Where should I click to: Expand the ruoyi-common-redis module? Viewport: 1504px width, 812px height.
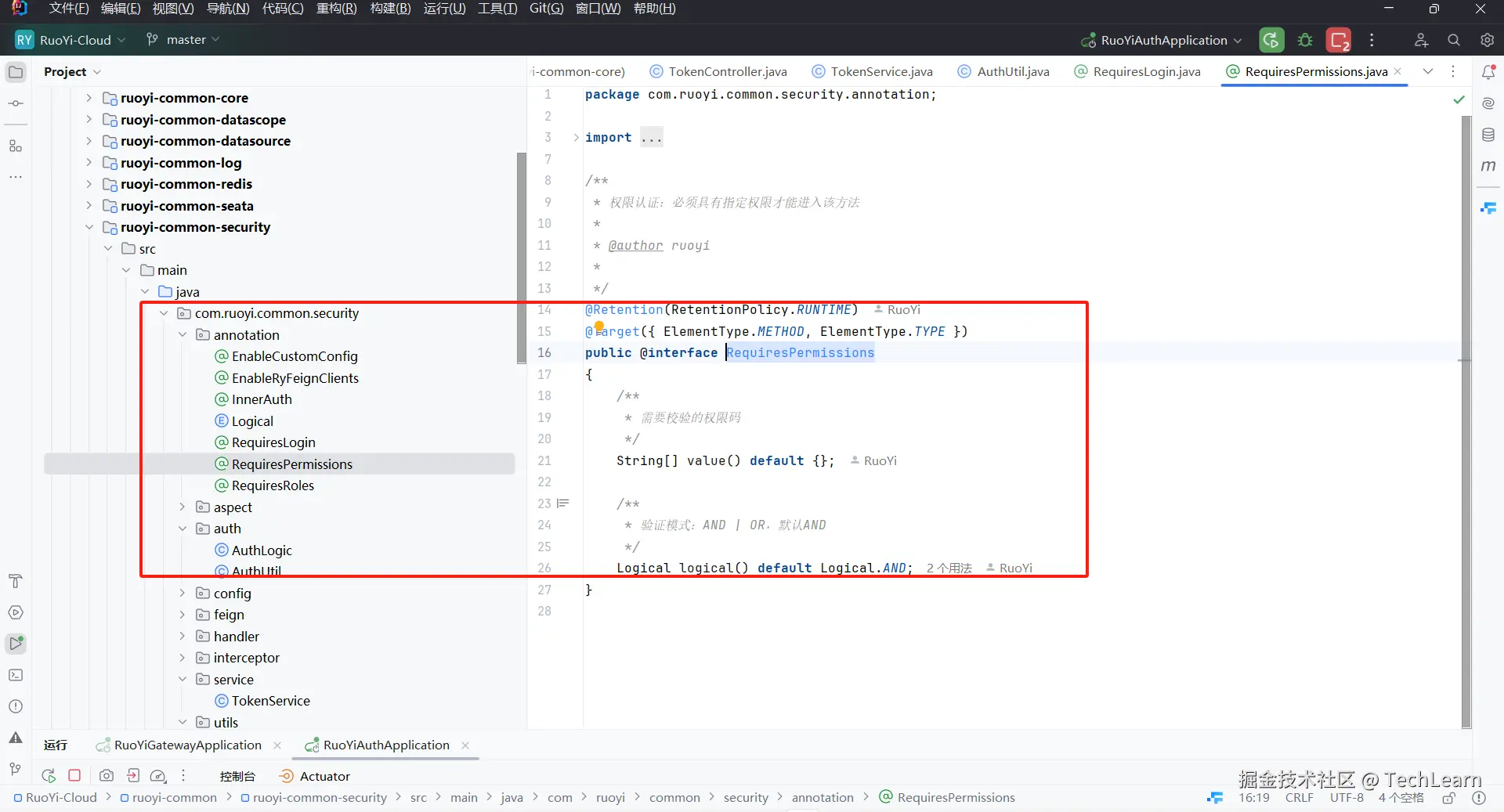tap(89, 184)
